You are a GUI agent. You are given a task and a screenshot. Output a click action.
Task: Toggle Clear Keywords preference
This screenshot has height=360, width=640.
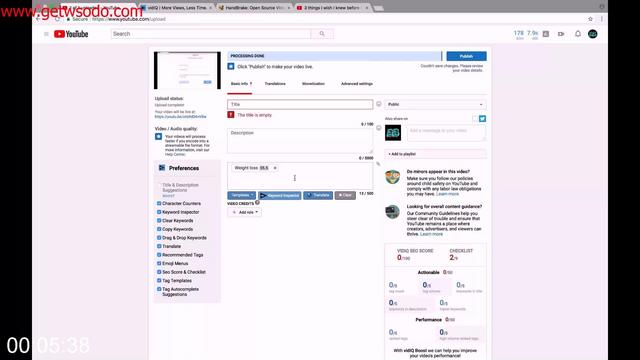(159, 220)
